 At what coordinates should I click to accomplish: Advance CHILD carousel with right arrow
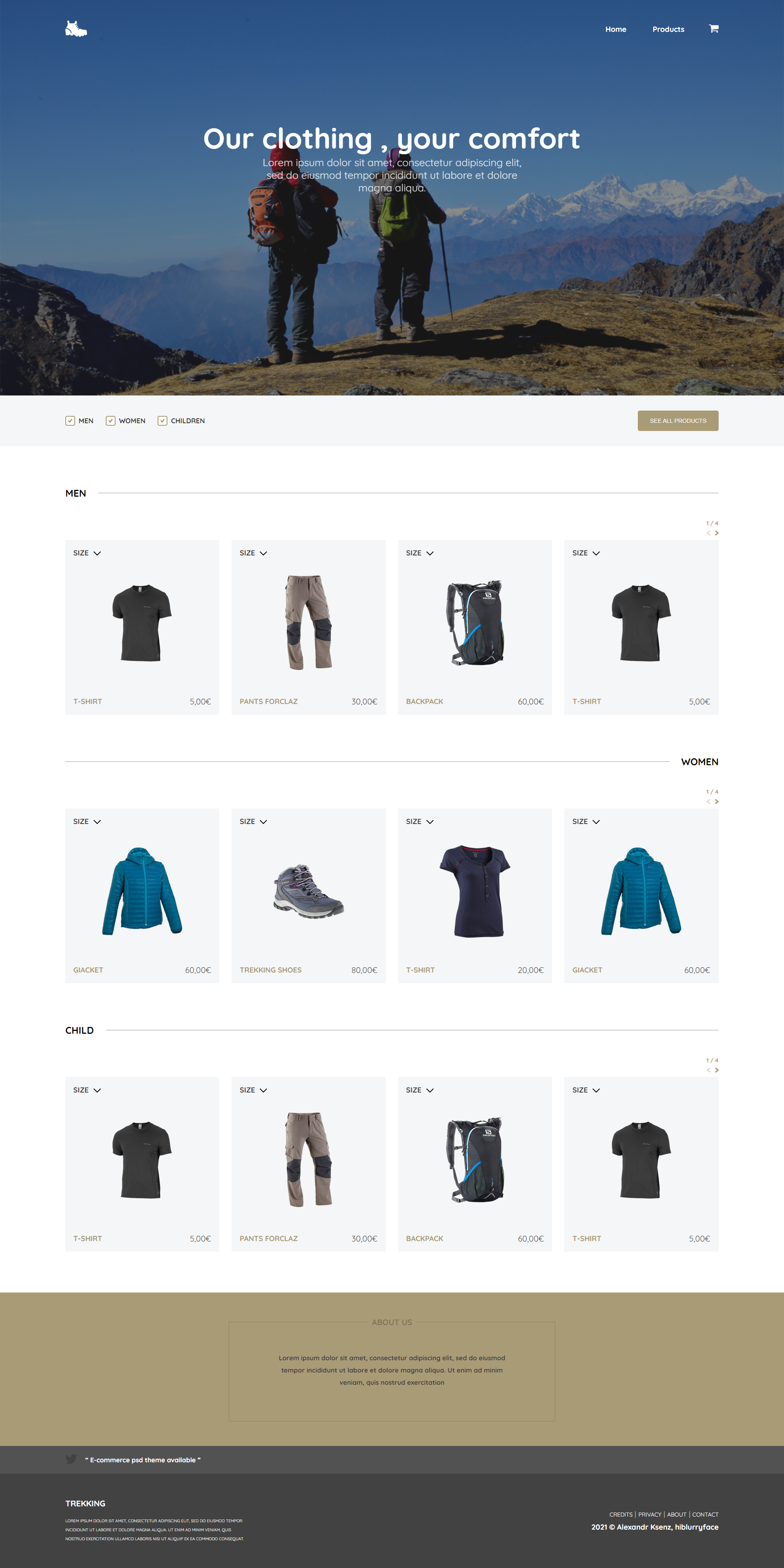point(716,1069)
